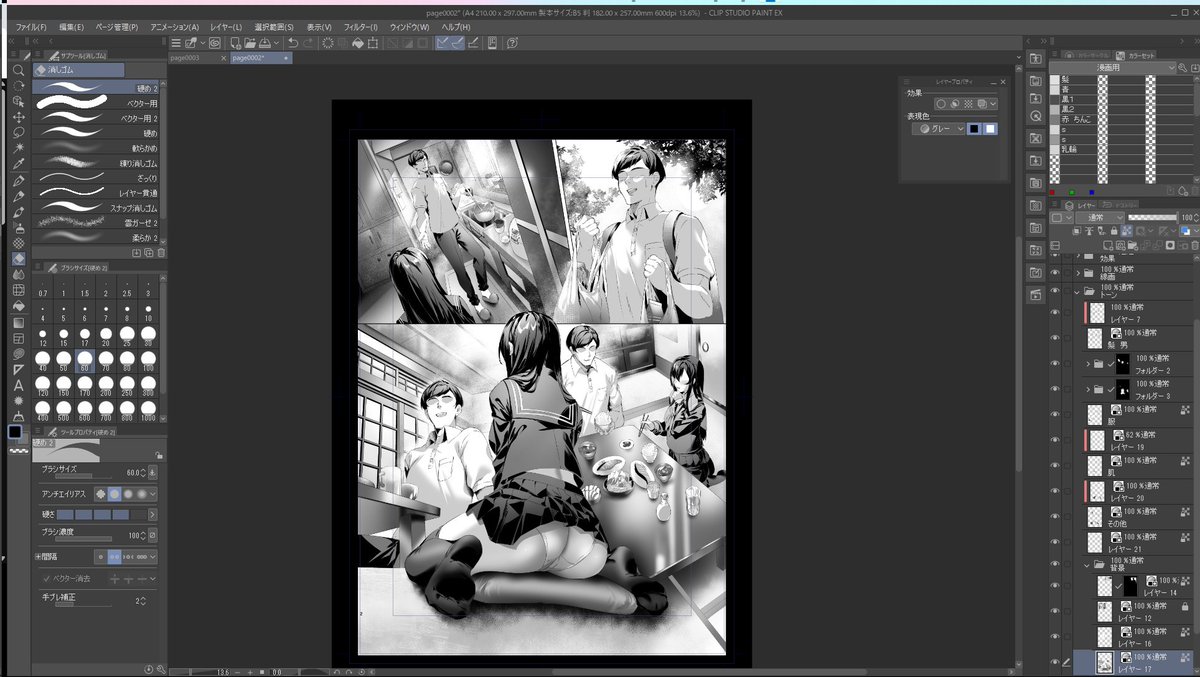
Task: Open the レイヤー(L) menu
Action: [x=224, y=26]
